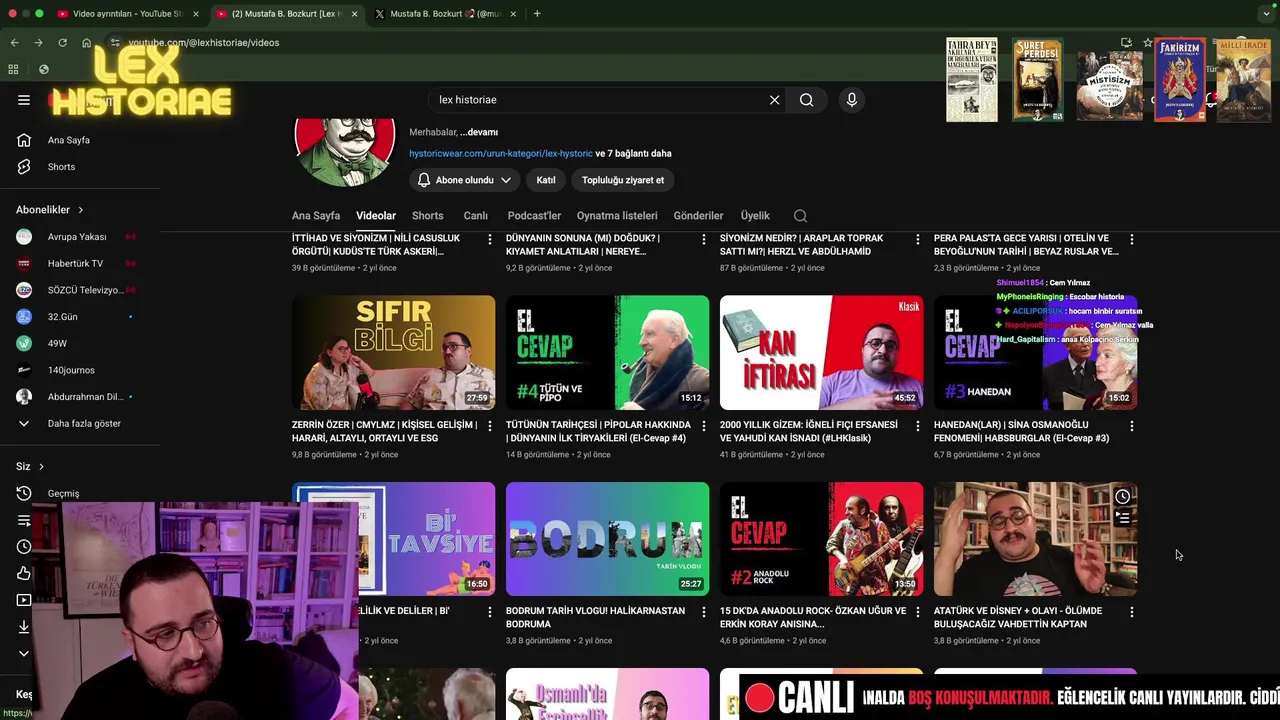This screenshot has width=1280, height=720.
Task: Clear the search box with X icon
Action: 774,100
